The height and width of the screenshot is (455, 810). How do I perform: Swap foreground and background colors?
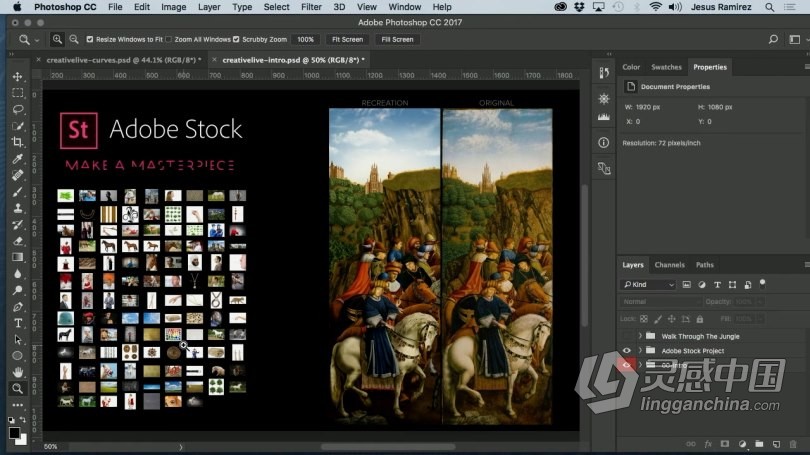click(x=23, y=419)
